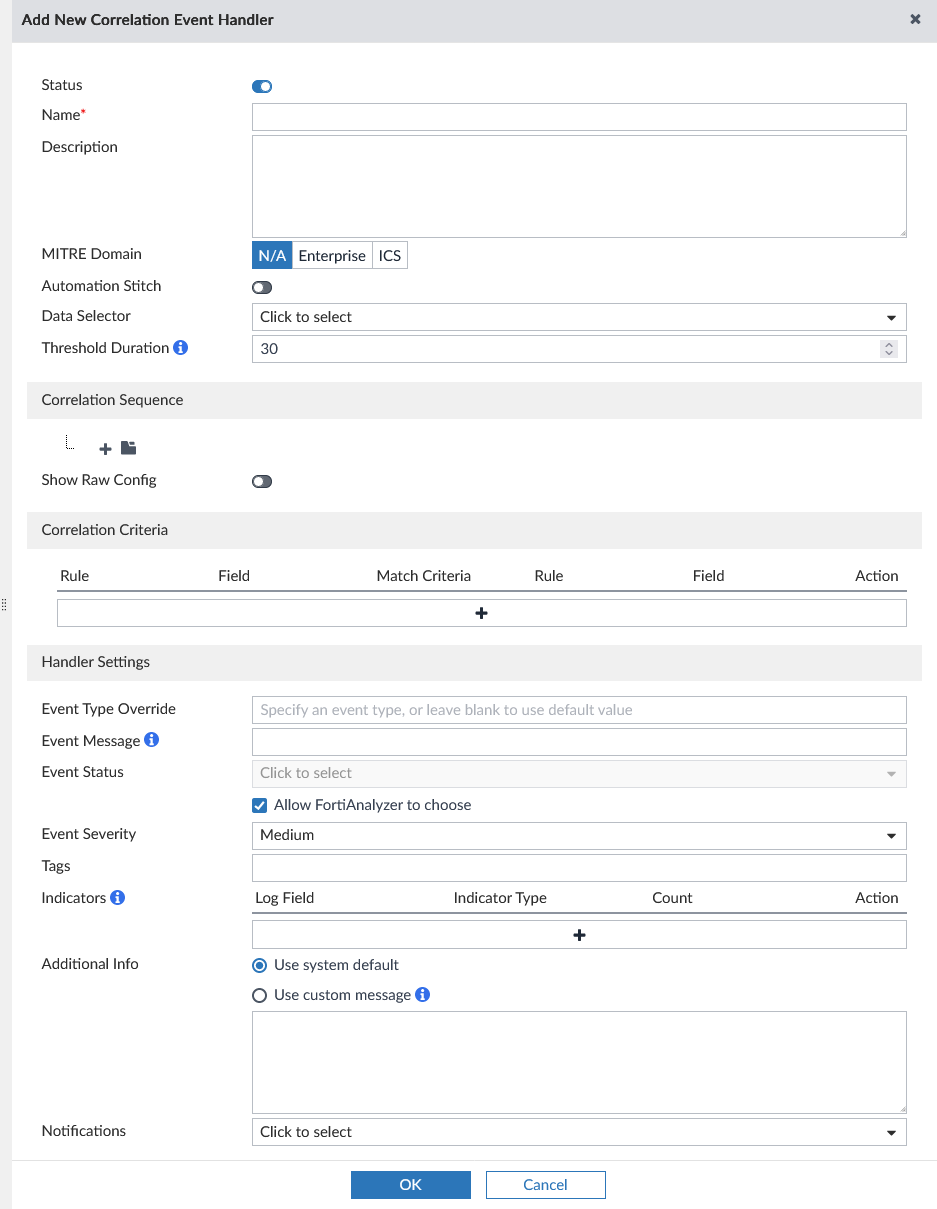Viewport: 937px width, 1209px height.
Task: Select the ICS MITRE Domain tab
Action: [x=389, y=255]
